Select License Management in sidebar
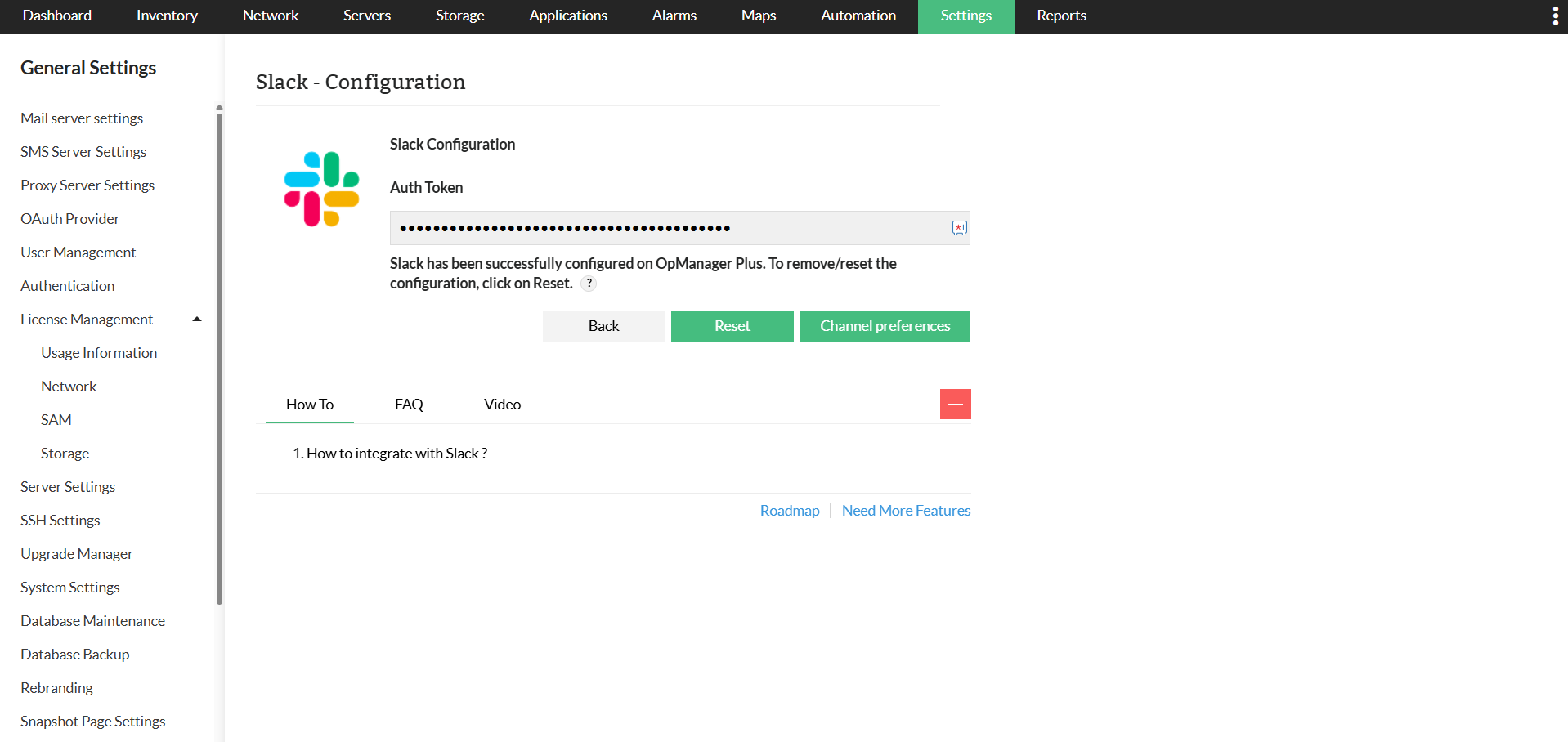 (x=87, y=320)
